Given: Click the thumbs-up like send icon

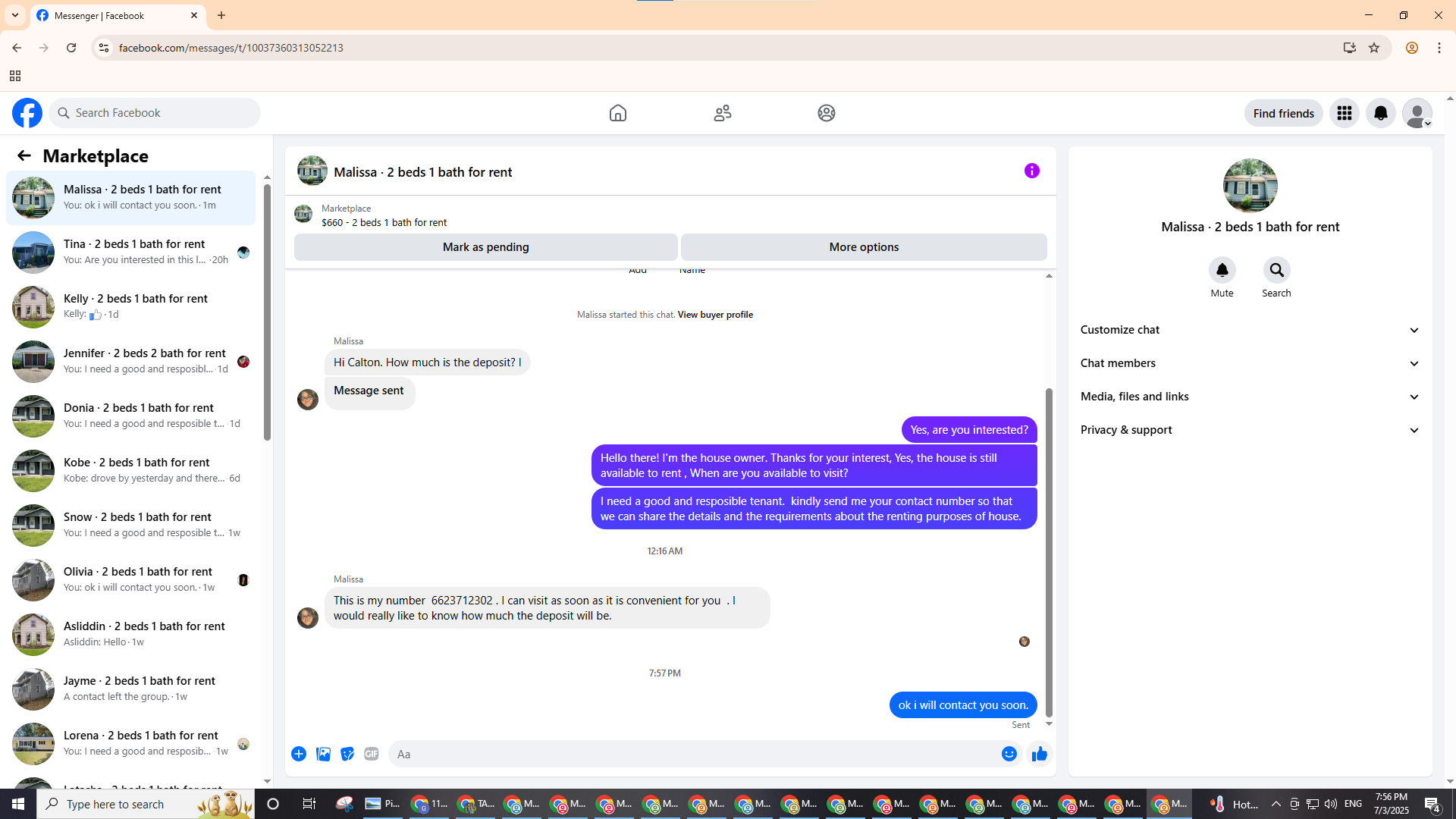Looking at the screenshot, I should pos(1039,754).
